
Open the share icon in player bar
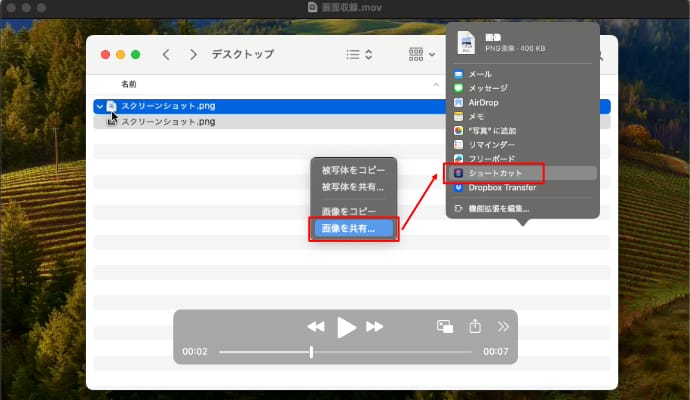(475, 326)
